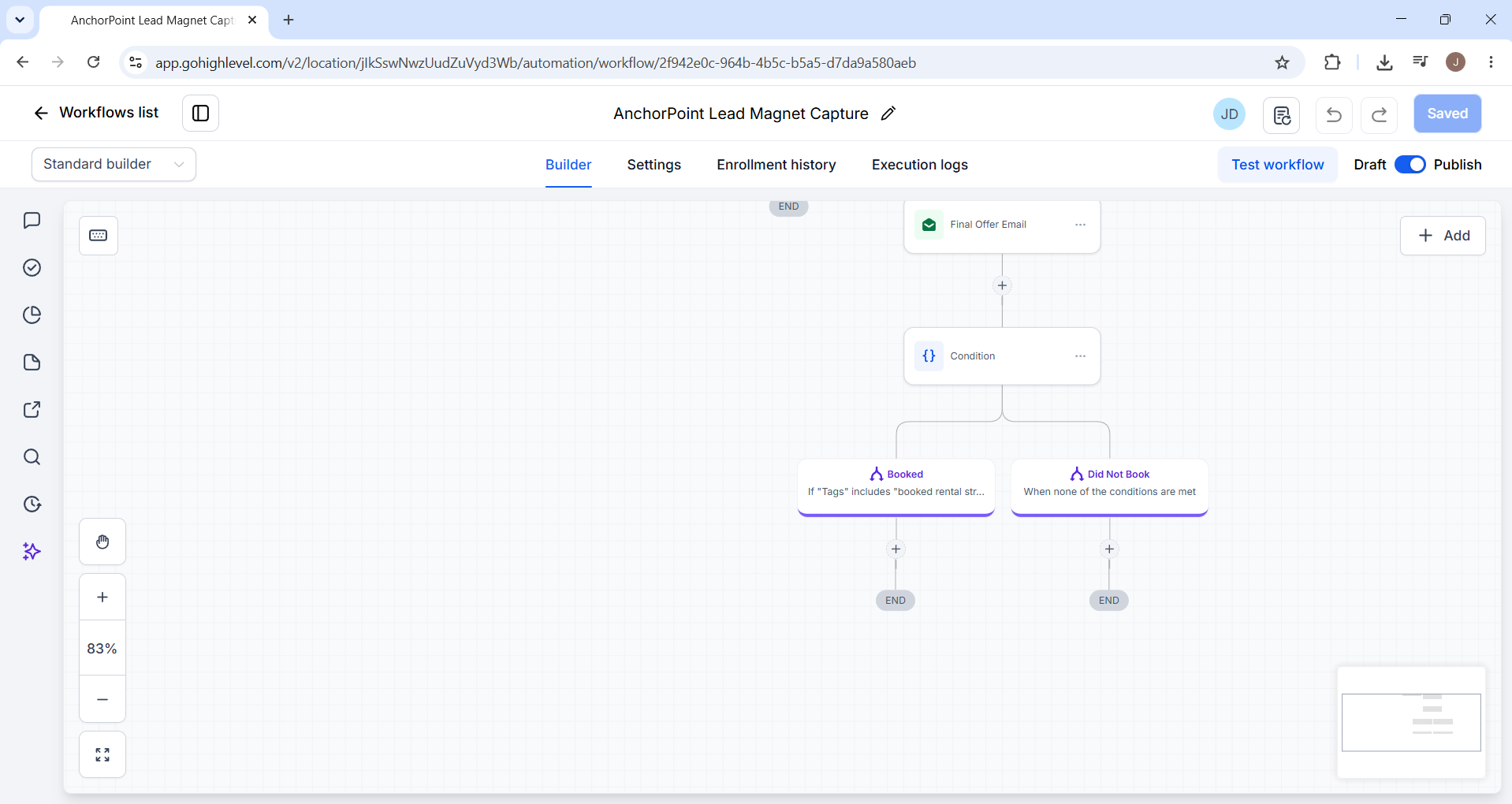Open the Enrollment history tab
The height and width of the screenshot is (804, 1512).
[776, 165]
